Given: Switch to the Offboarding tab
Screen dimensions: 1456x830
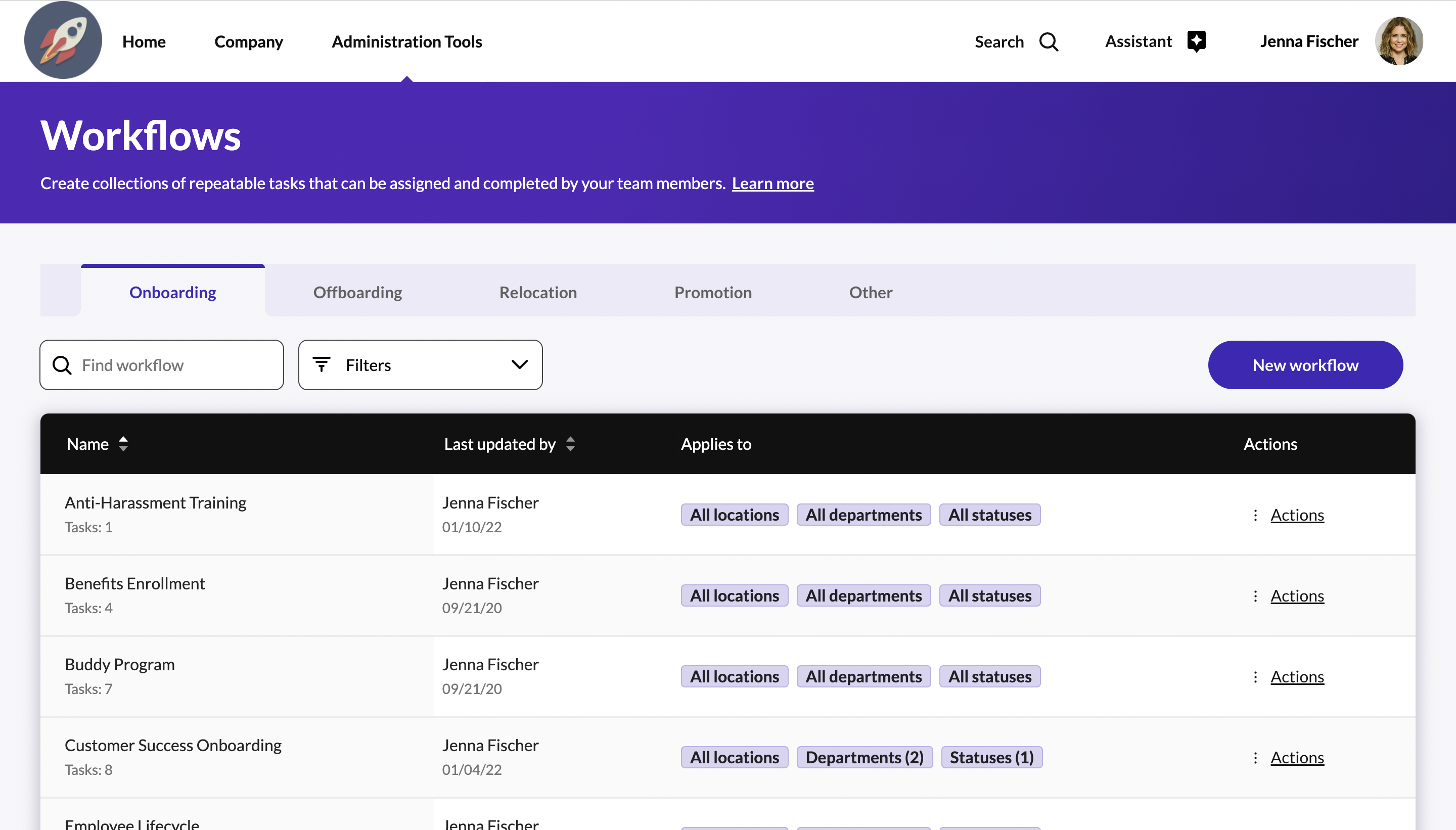Looking at the screenshot, I should click(357, 292).
